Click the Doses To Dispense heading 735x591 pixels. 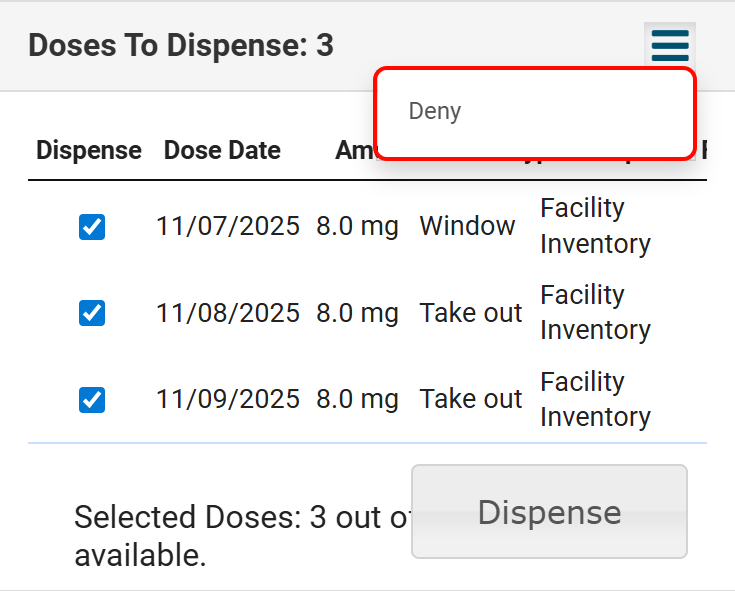[181, 46]
